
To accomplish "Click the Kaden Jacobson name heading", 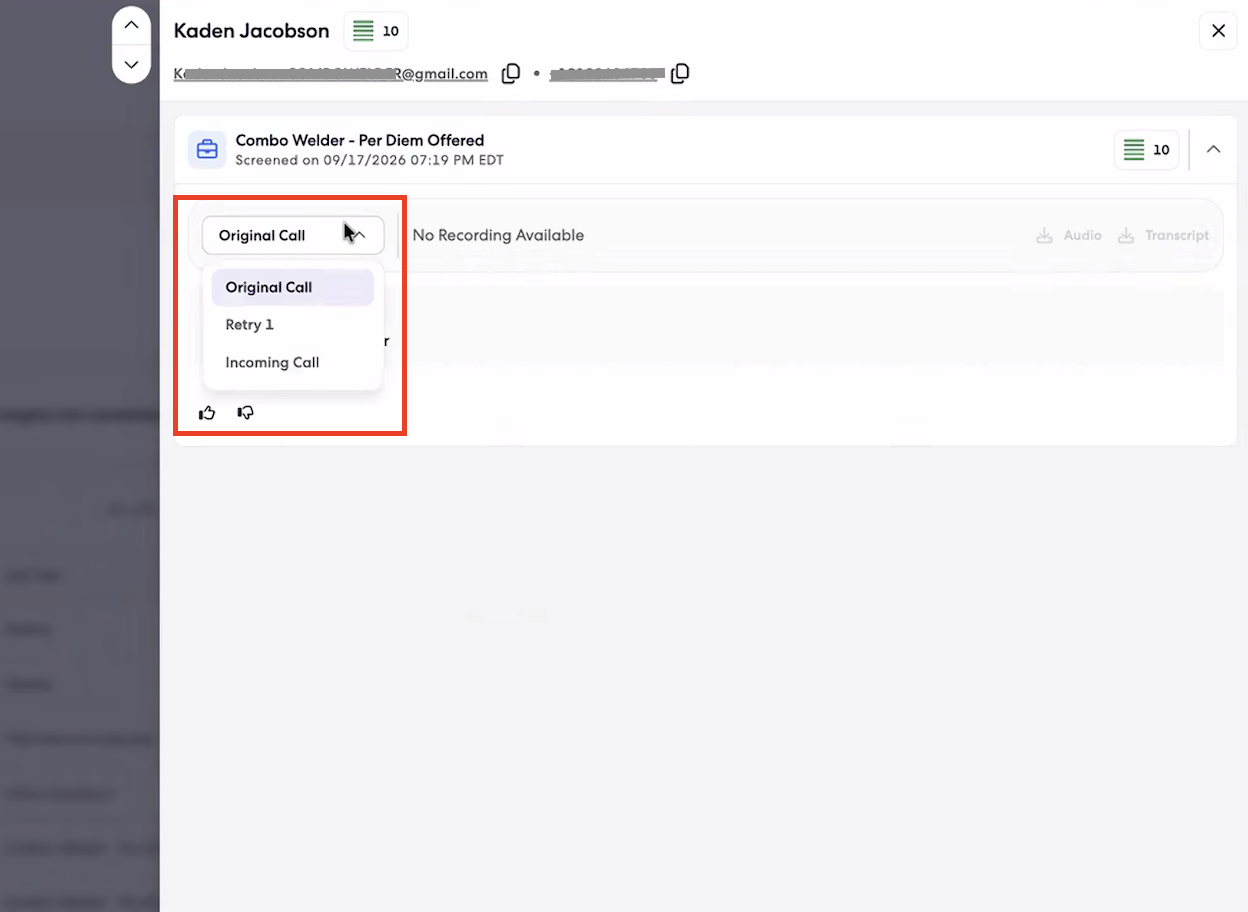I will [x=251, y=31].
